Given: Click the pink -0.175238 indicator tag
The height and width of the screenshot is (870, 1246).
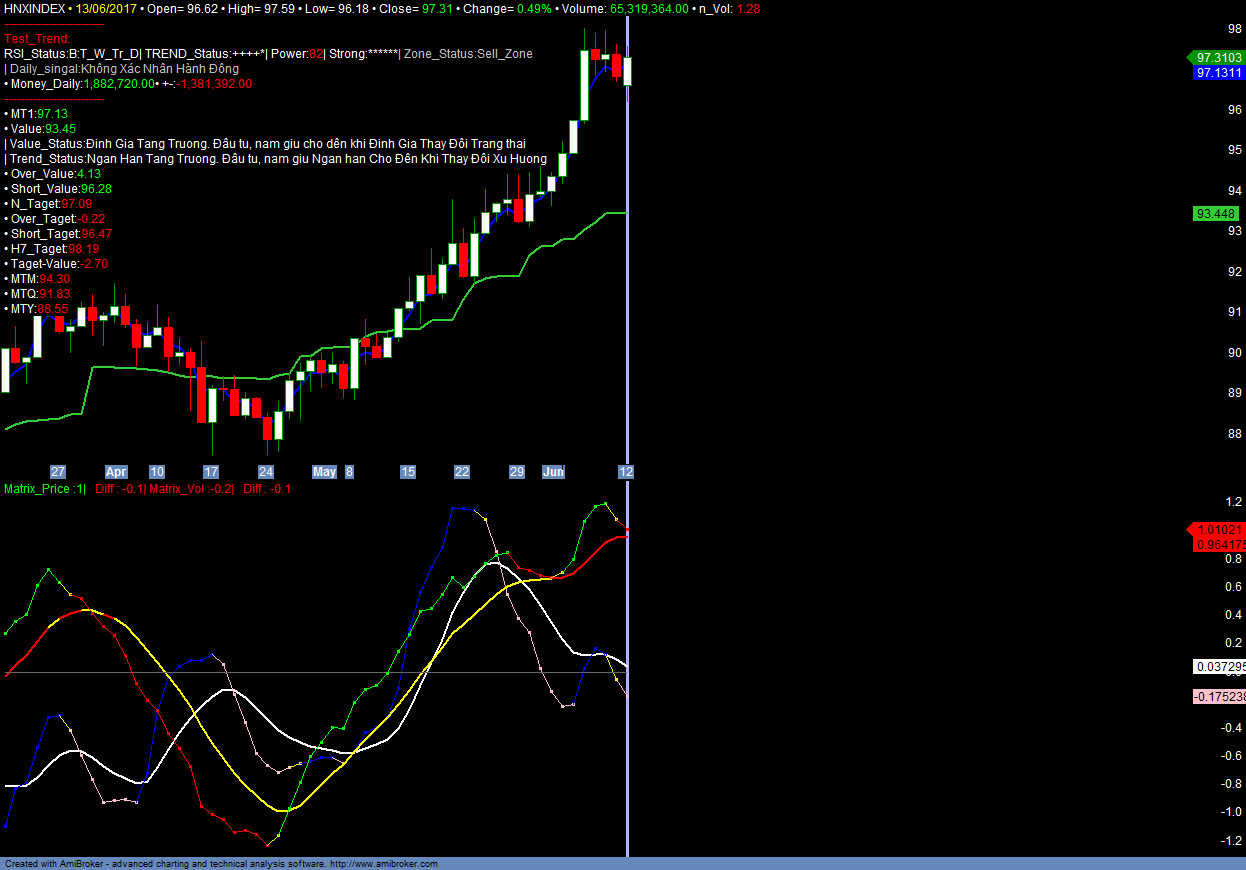Looking at the screenshot, I should [1219, 697].
